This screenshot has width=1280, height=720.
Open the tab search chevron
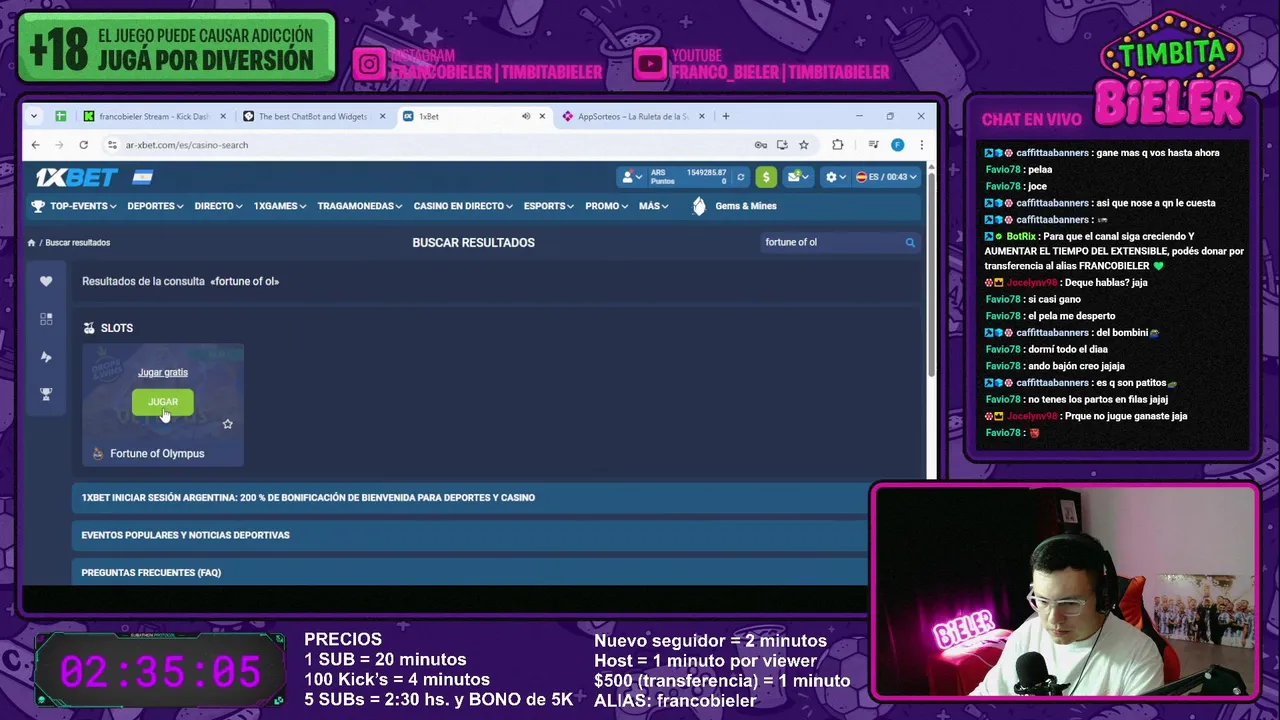pyautogui.click(x=34, y=116)
